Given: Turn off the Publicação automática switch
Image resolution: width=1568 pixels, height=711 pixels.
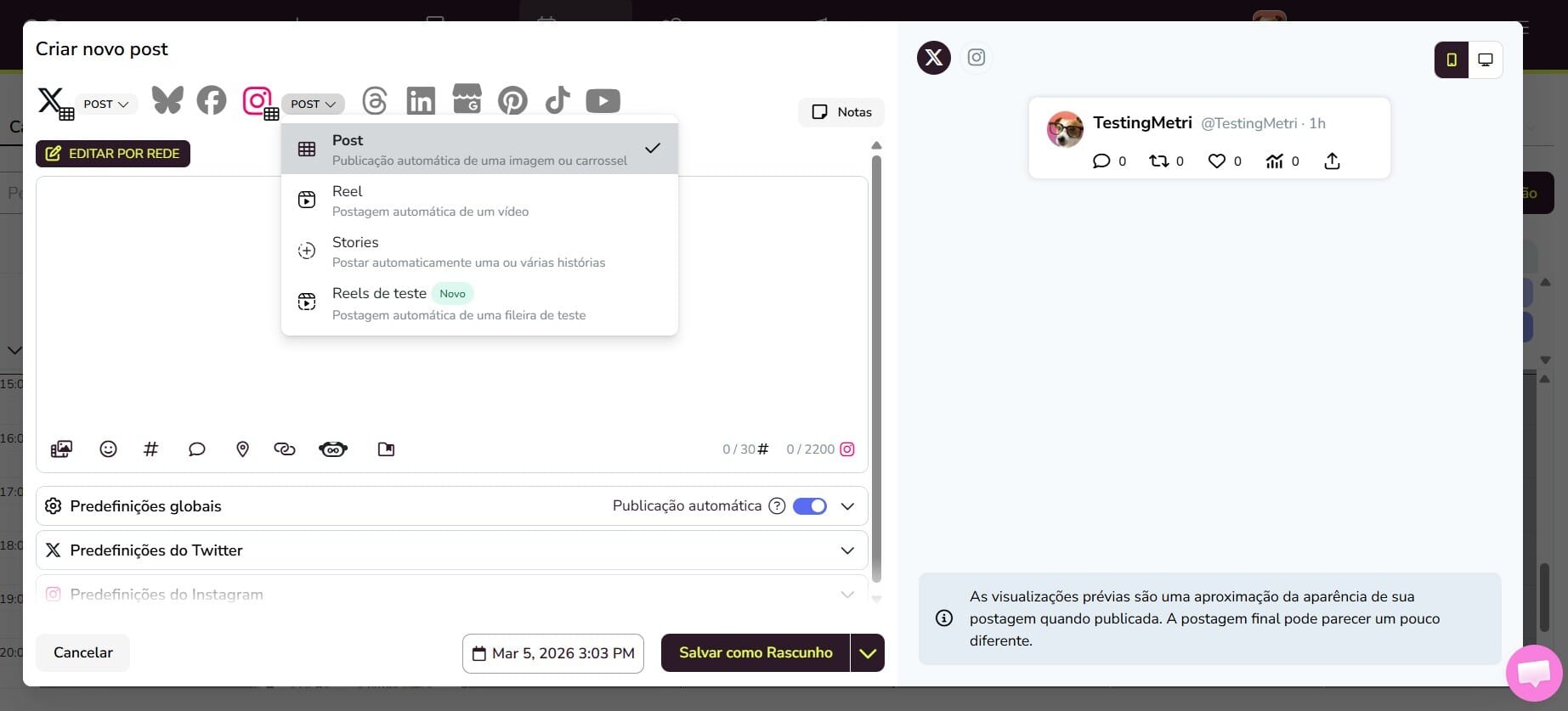Looking at the screenshot, I should click(809, 506).
